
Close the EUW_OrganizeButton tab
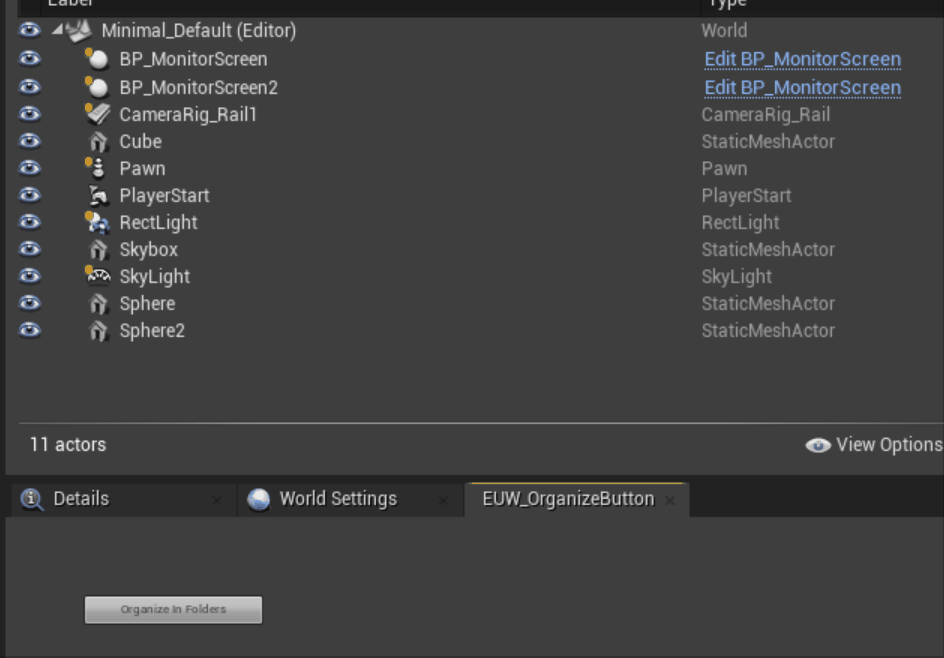tap(670, 500)
